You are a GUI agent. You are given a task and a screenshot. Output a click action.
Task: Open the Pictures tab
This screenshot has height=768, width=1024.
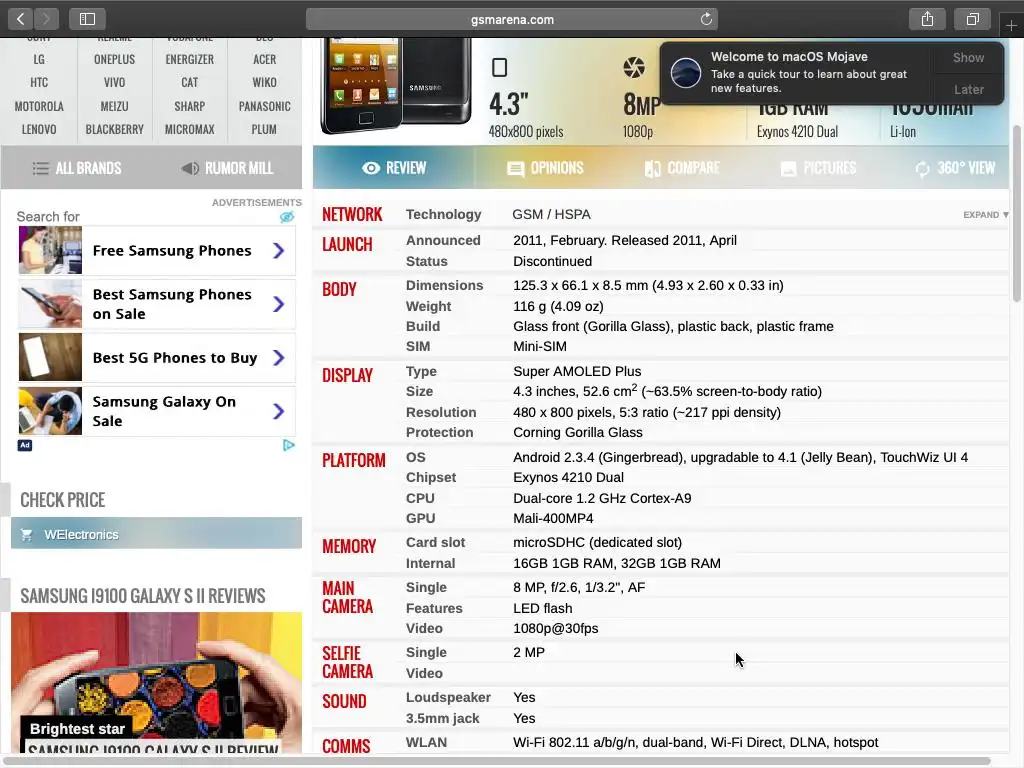(x=818, y=168)
